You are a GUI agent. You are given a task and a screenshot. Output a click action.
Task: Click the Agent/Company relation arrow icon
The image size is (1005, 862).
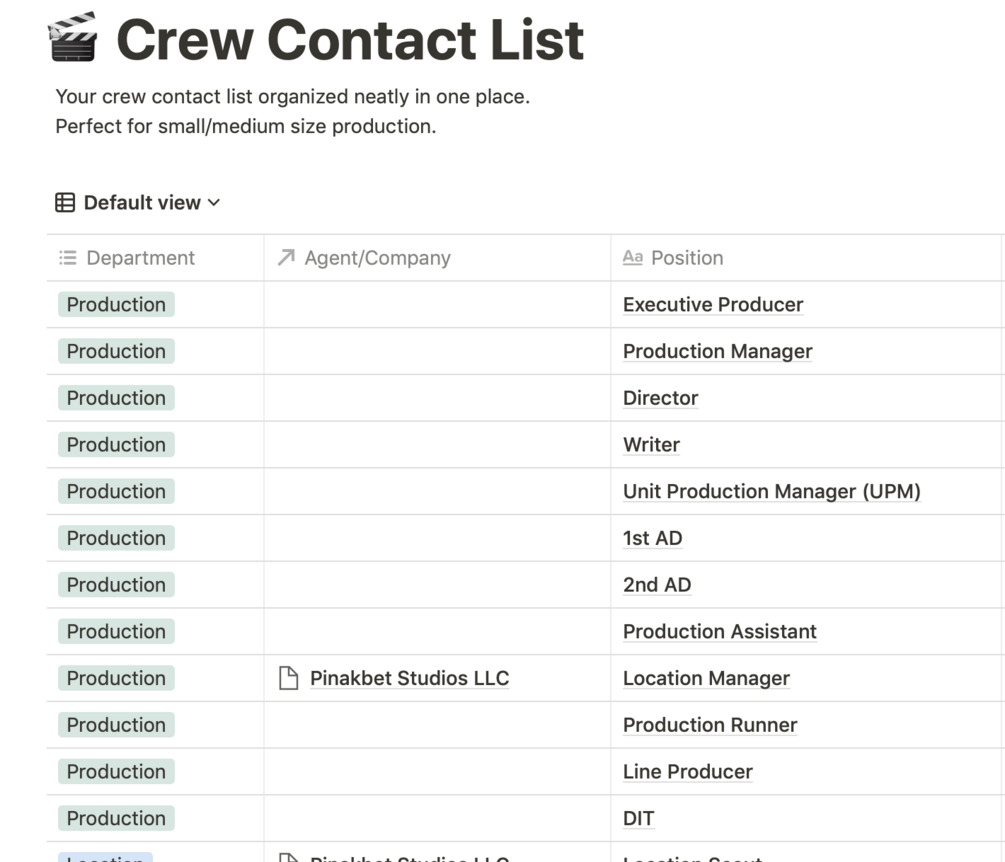click(x=286, y=258)
